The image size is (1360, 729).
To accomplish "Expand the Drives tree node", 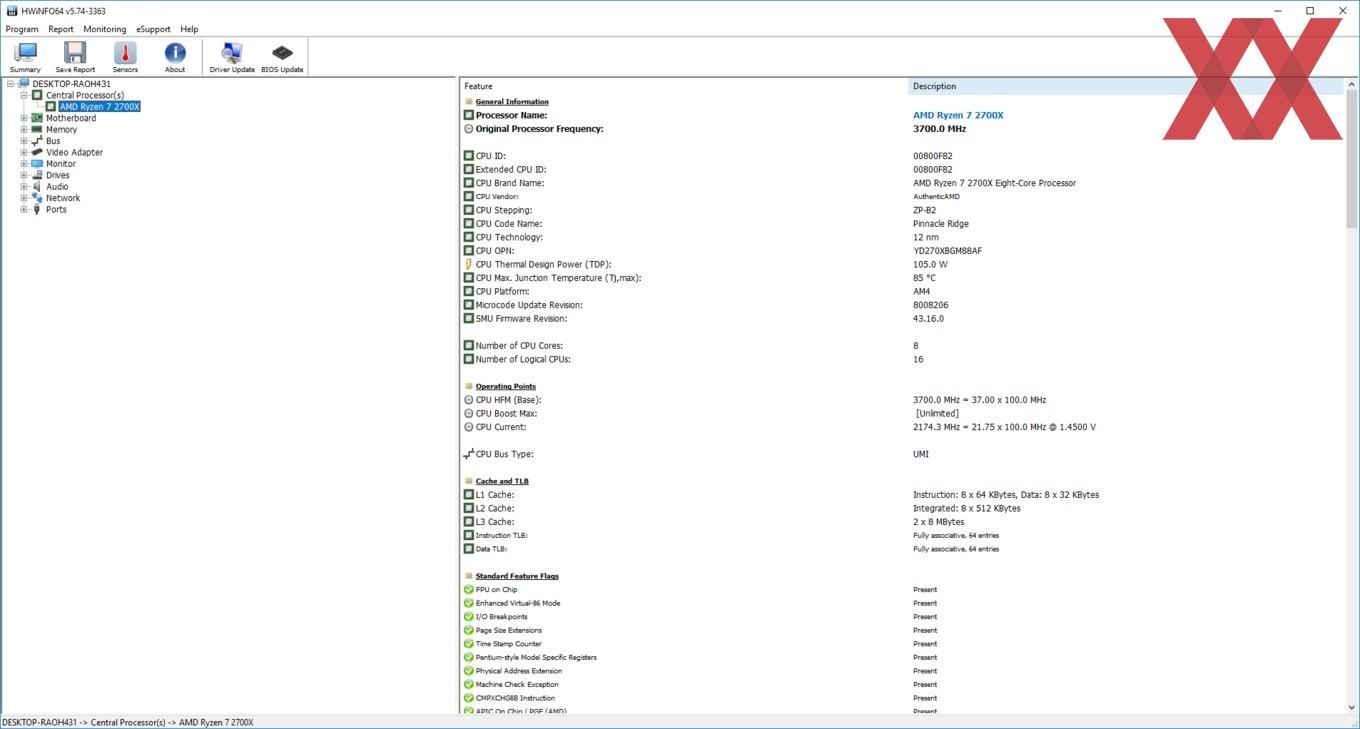I will (24, 175).
